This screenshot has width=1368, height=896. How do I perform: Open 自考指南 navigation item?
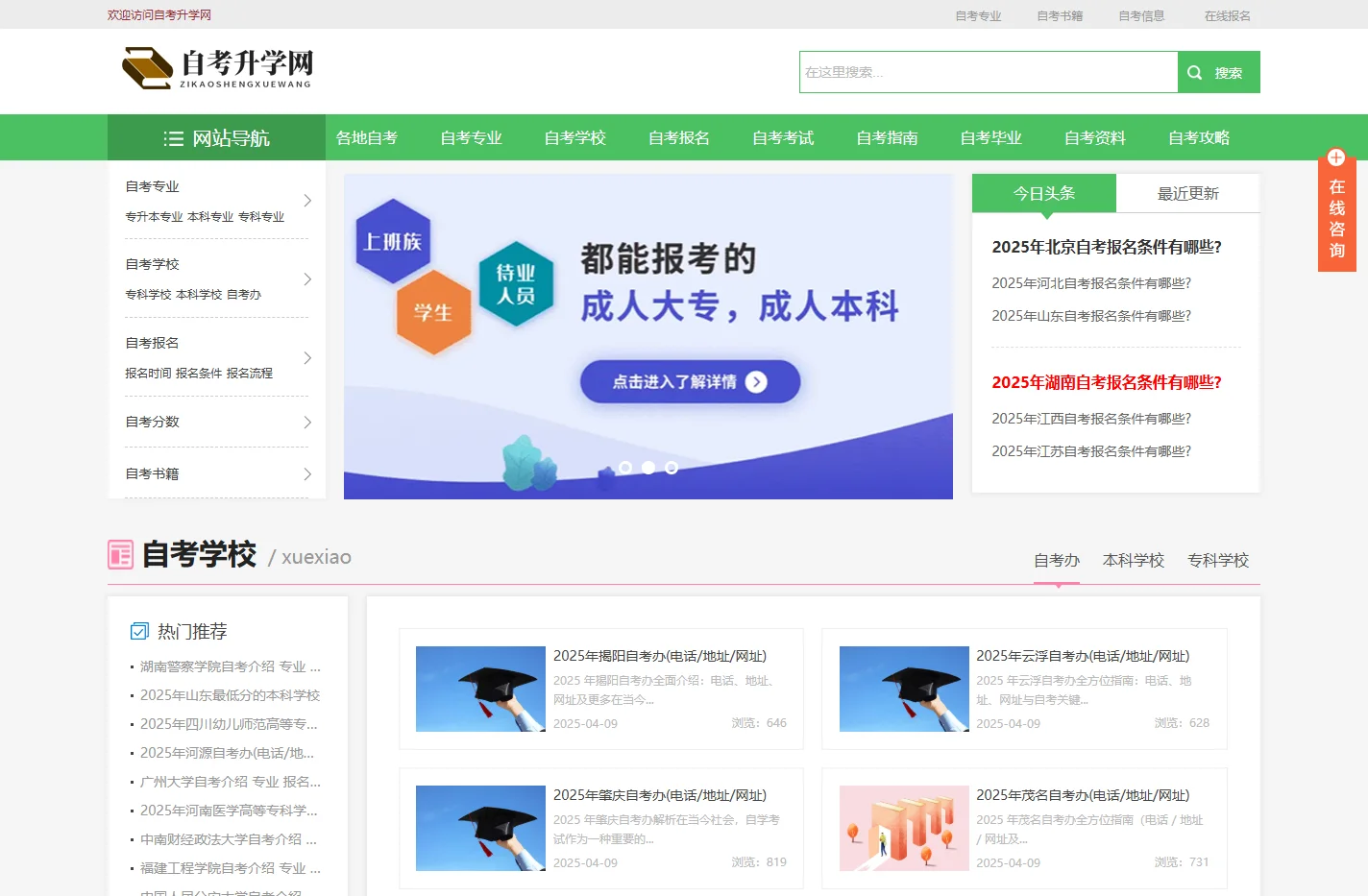887,137
